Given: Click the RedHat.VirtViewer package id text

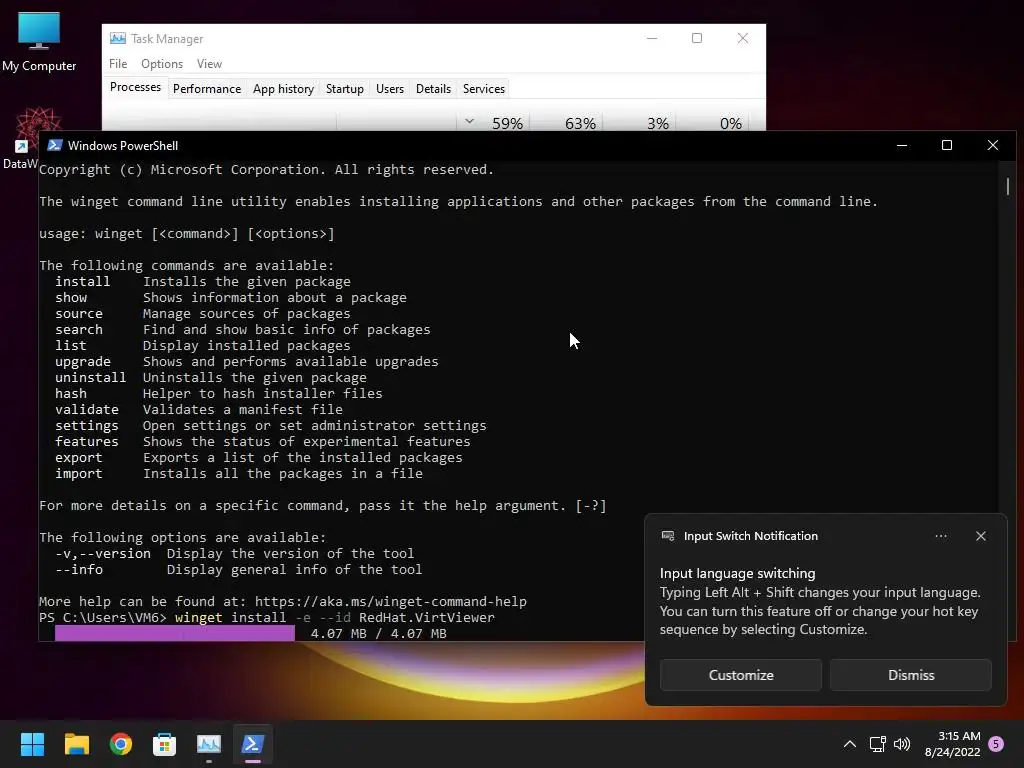Looking at the screenshot, I should point(426,617).
